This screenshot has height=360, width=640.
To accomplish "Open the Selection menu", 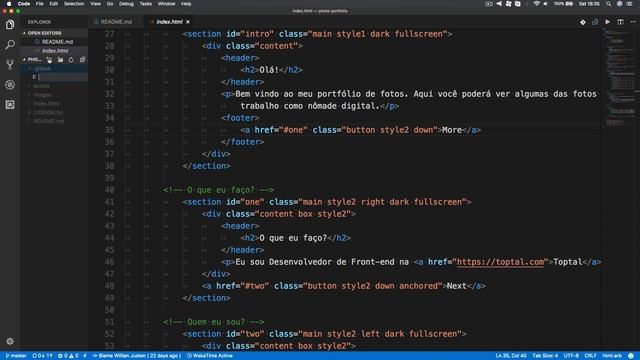I will (x=74, y=4).
